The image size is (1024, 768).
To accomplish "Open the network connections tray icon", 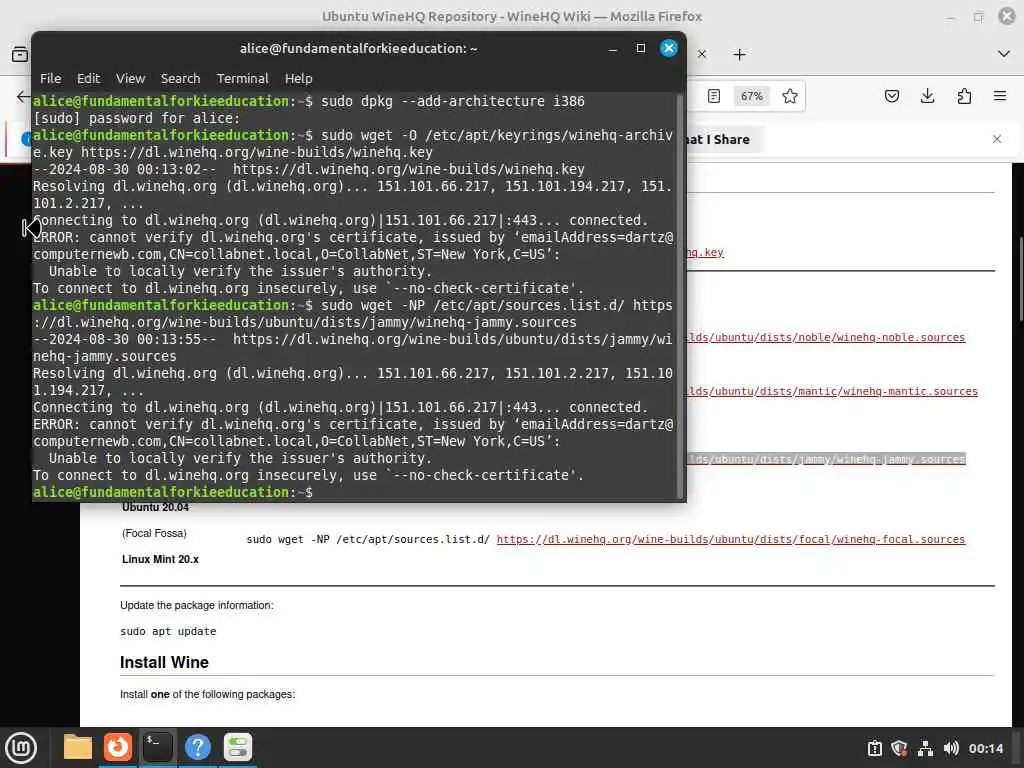I will 925,748.
